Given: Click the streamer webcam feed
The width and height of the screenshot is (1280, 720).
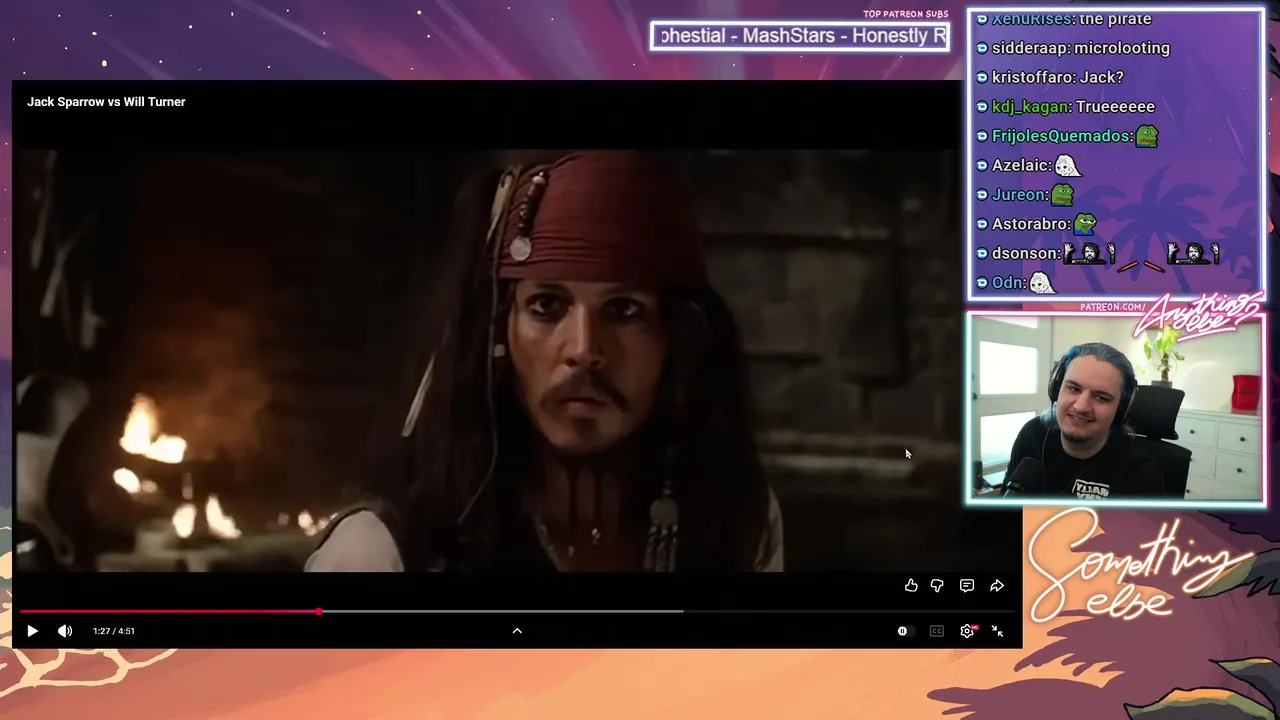Looking at the screenshot, I should (1116, 408).
